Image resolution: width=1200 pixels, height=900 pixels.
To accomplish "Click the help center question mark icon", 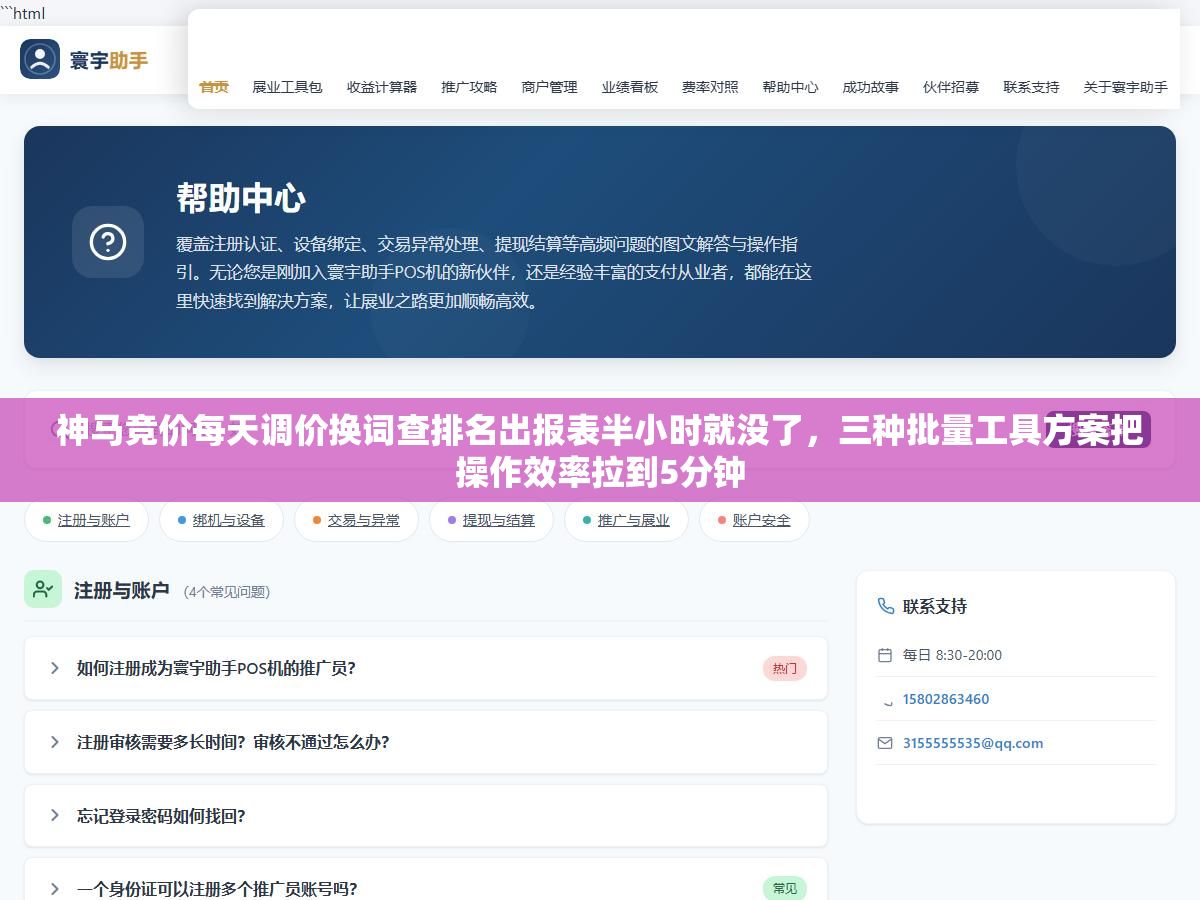I will pos(108,242).
